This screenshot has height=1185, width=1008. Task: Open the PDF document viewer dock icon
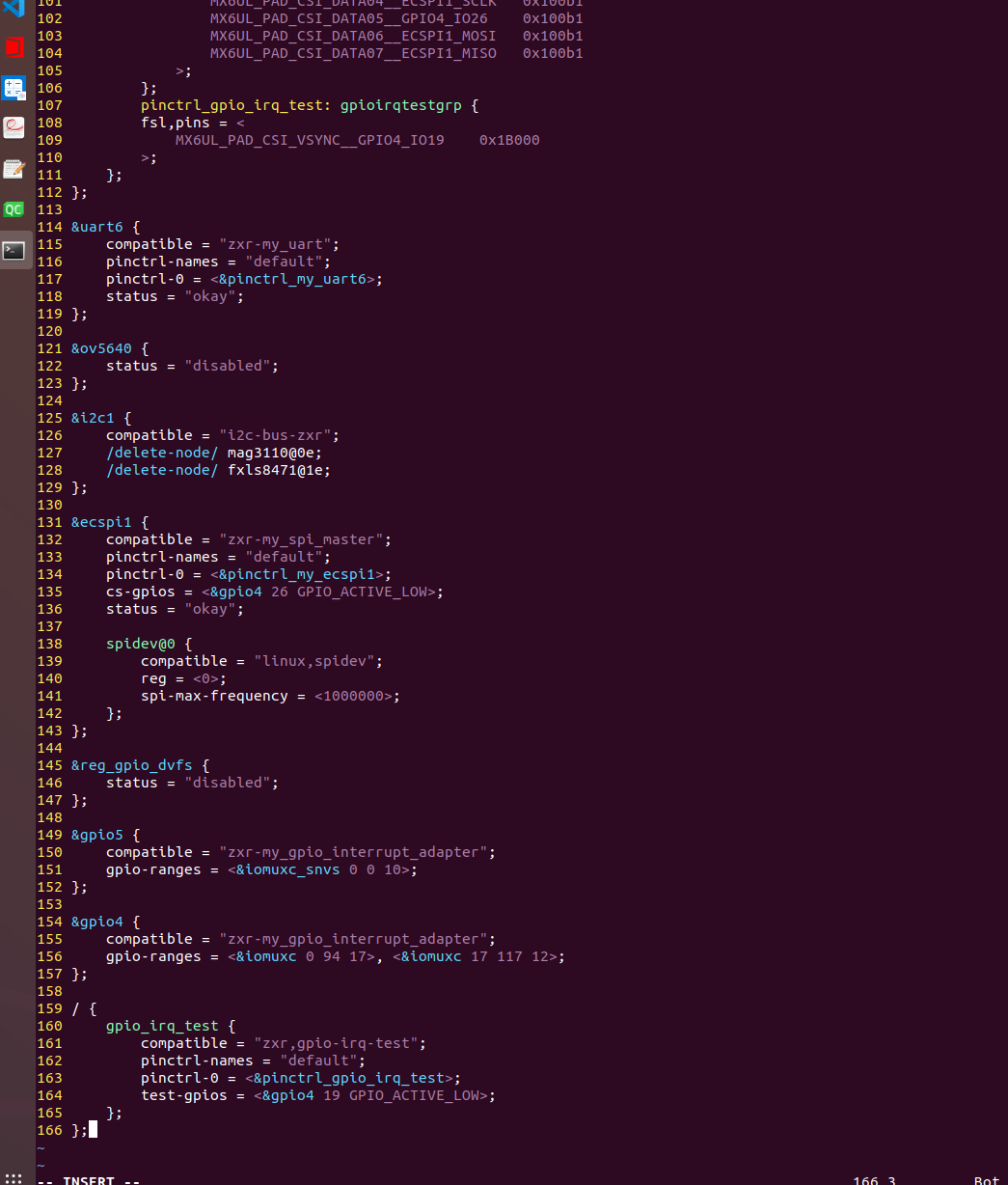pos(14,128)
